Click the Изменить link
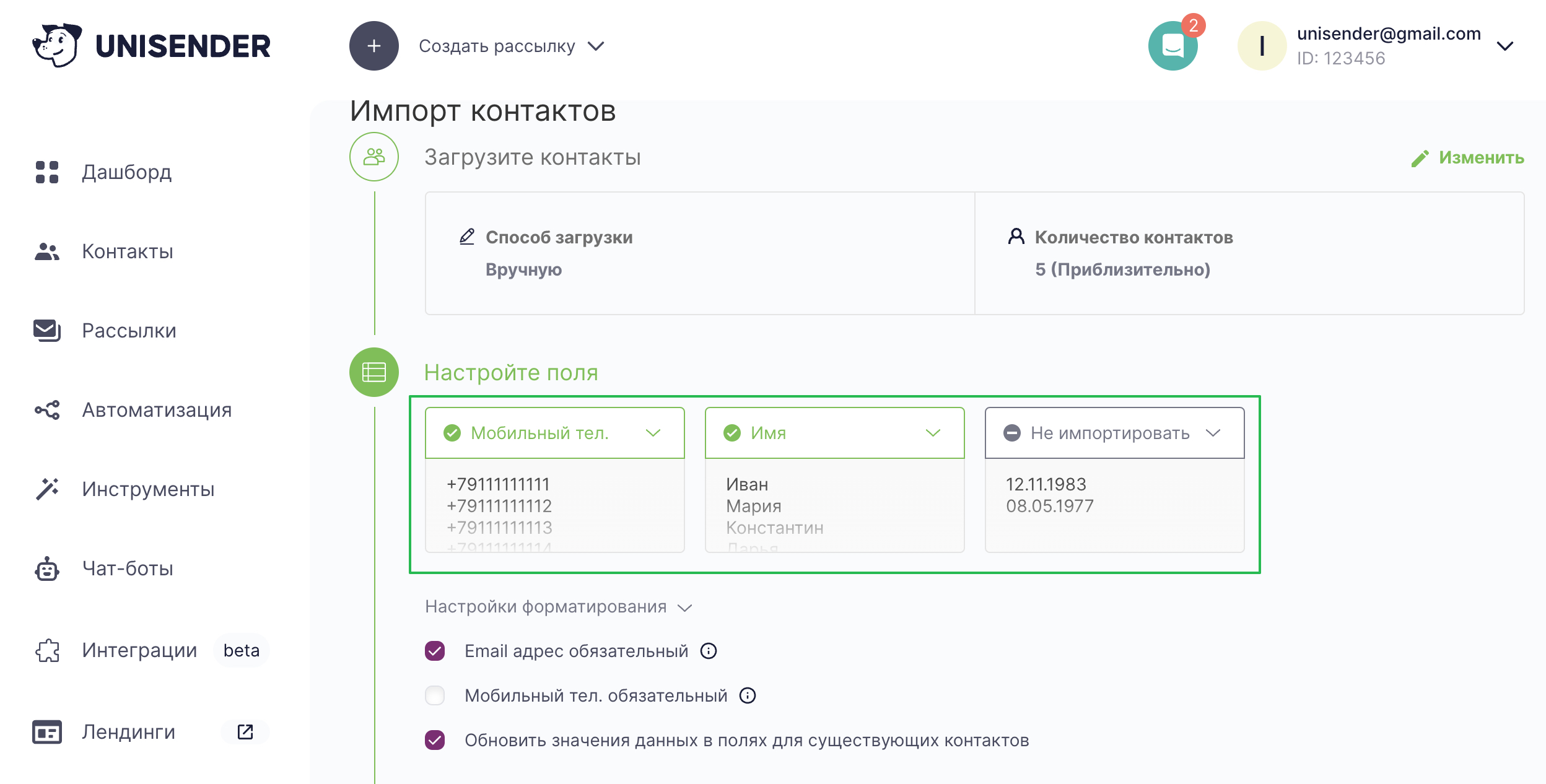The height and width of the screenshot is (784, 1546). [x=1481, y=158]
